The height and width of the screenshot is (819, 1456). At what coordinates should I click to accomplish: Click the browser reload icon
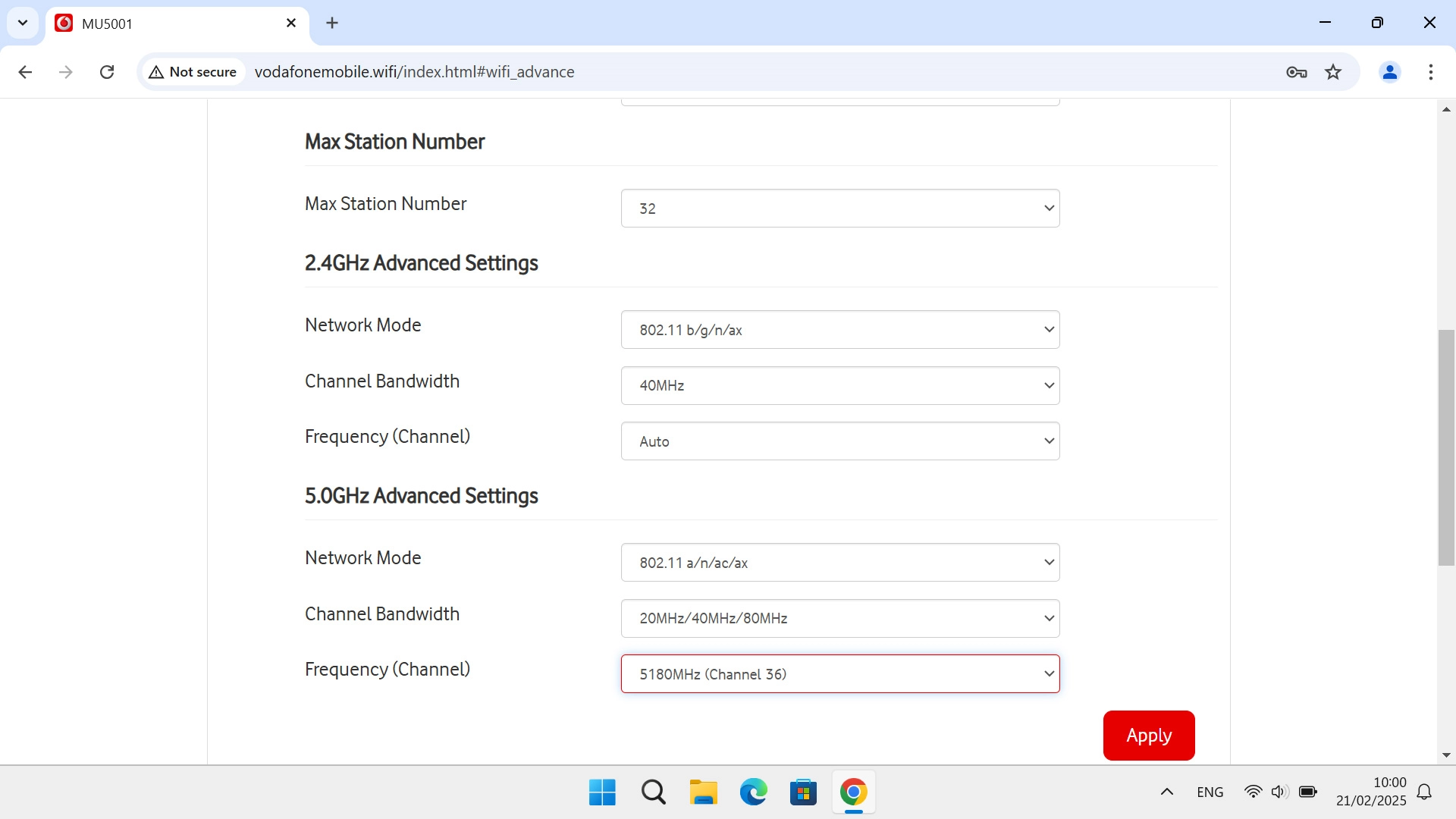coord(107,72)
